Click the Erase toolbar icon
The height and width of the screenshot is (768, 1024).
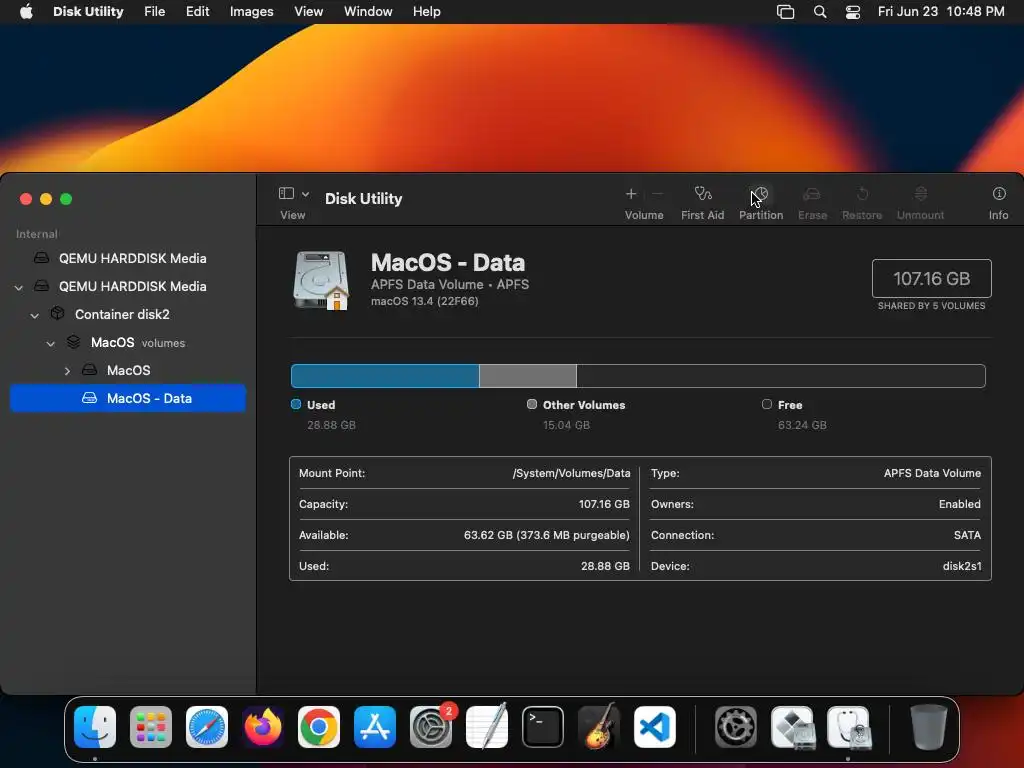tap(812, 194)
